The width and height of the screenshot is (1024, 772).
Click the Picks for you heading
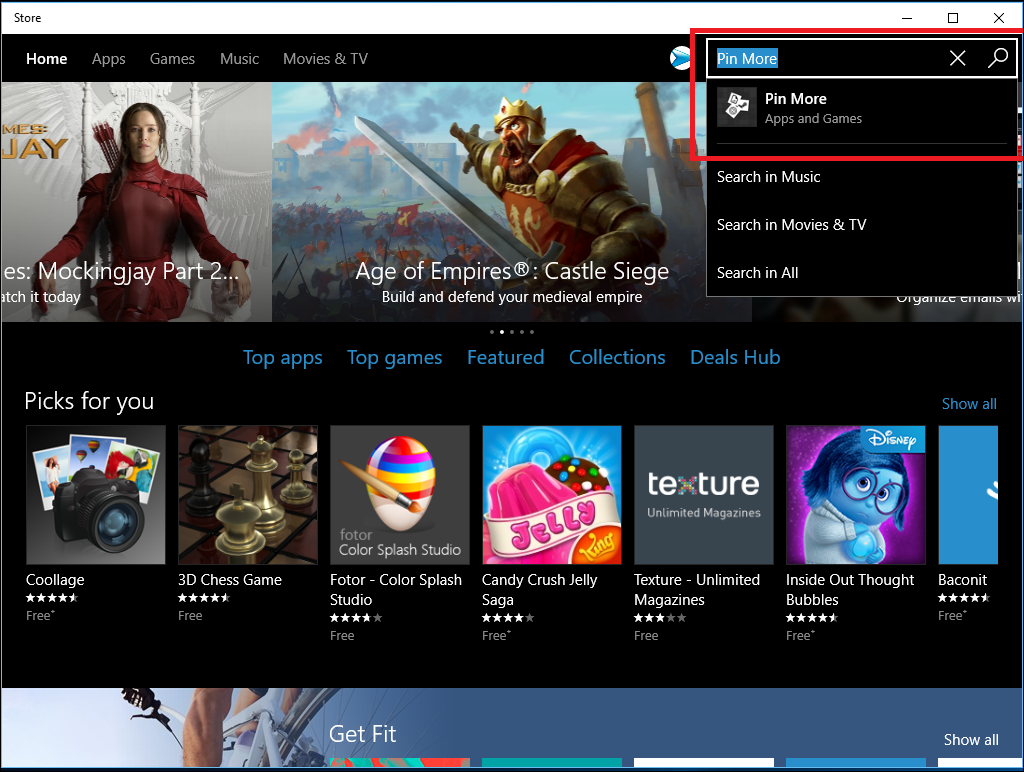point(89,401)
